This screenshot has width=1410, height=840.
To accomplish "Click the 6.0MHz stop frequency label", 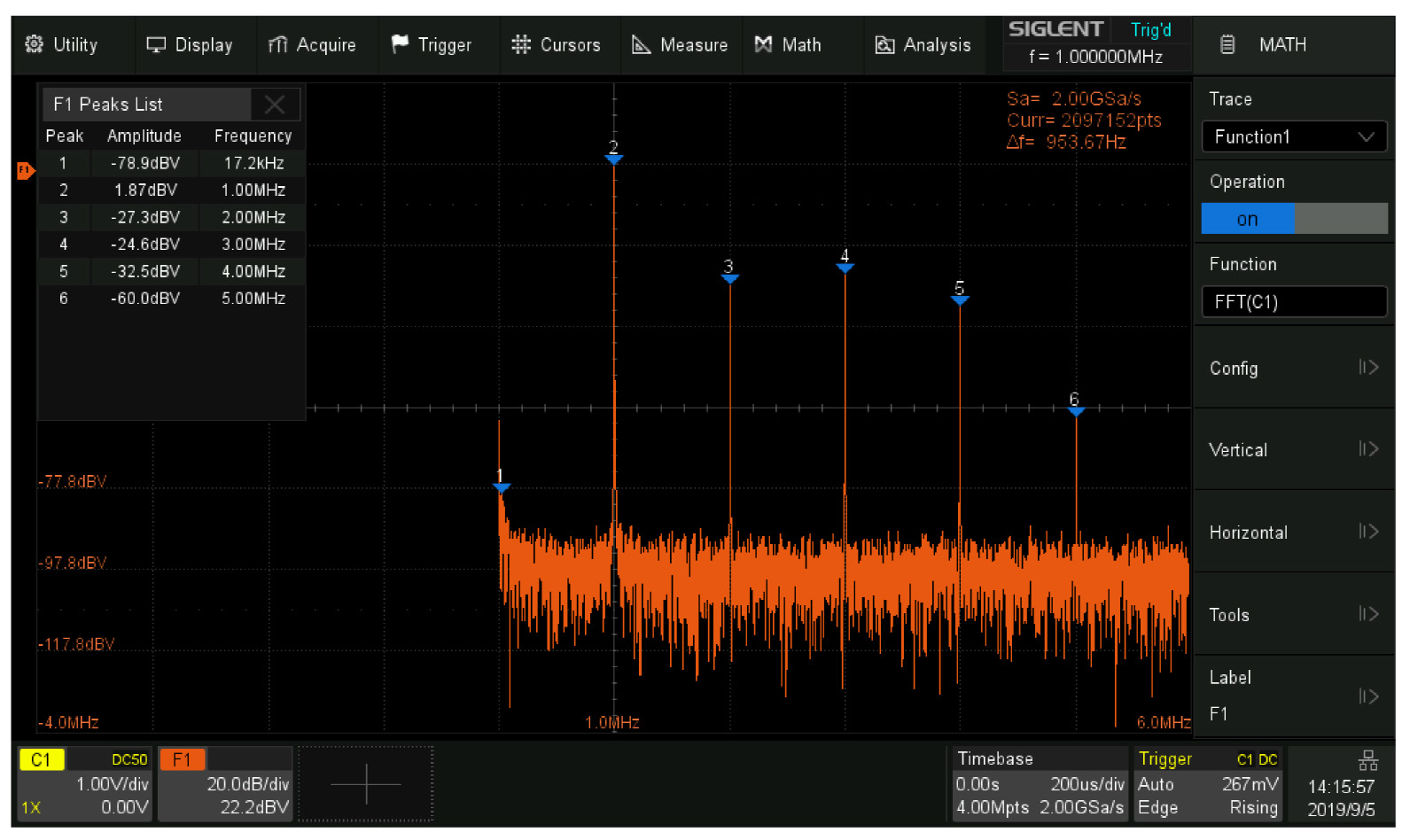I will coord(1163,722).
